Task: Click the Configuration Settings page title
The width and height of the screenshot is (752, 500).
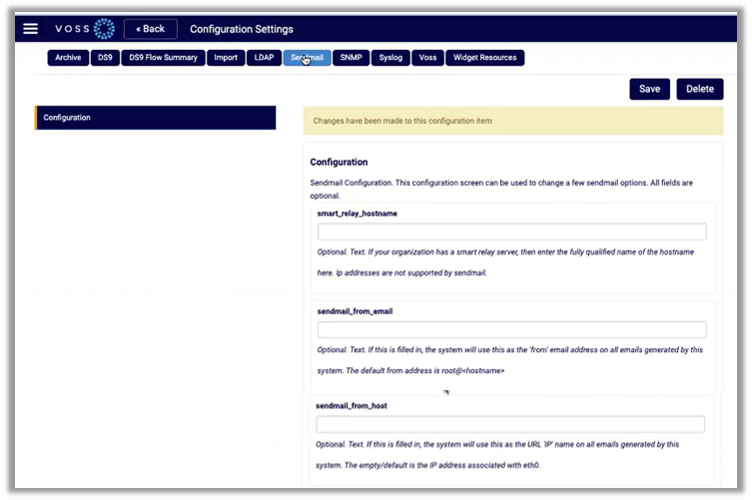Action: pyautogui.click(x=241, y=29)
